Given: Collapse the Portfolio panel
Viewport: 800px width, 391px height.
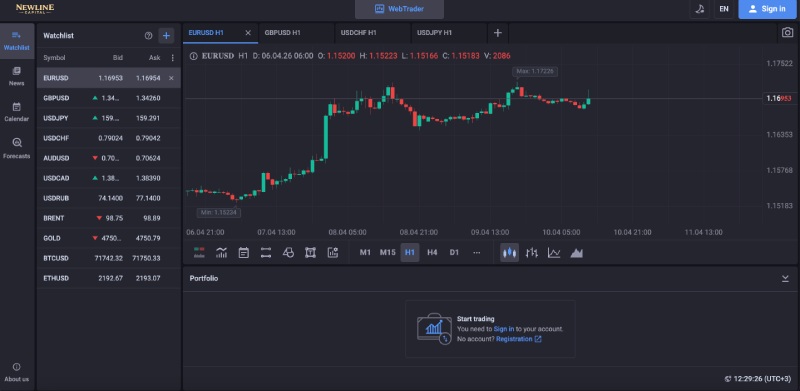Looking at the screenshot, I should coord(785,278).
